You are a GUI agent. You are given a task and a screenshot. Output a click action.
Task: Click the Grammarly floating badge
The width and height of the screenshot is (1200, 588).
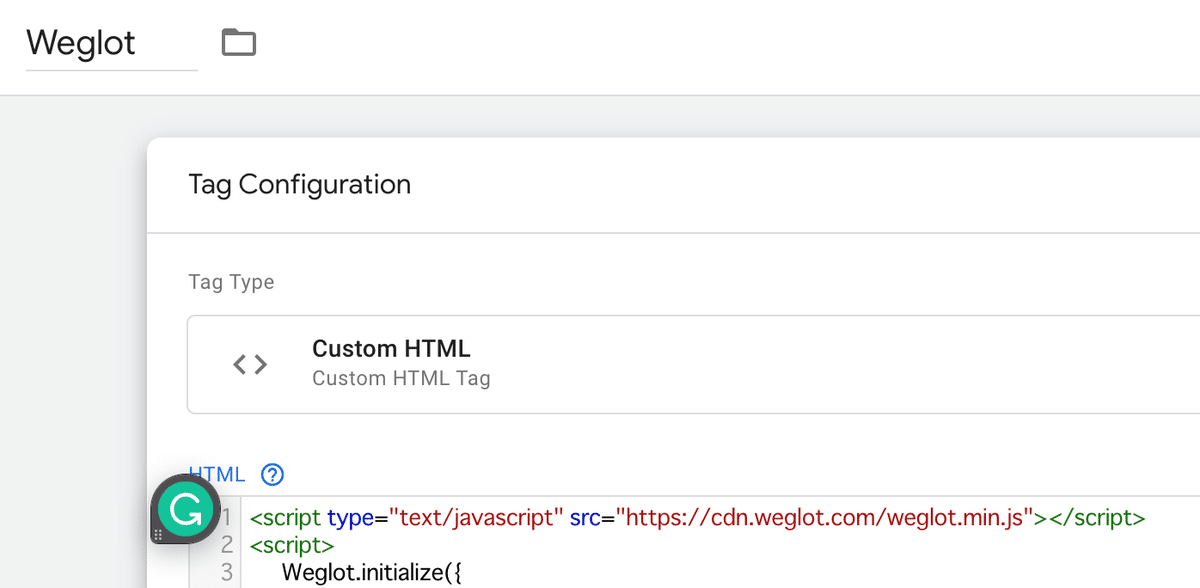tap(185, 510)
